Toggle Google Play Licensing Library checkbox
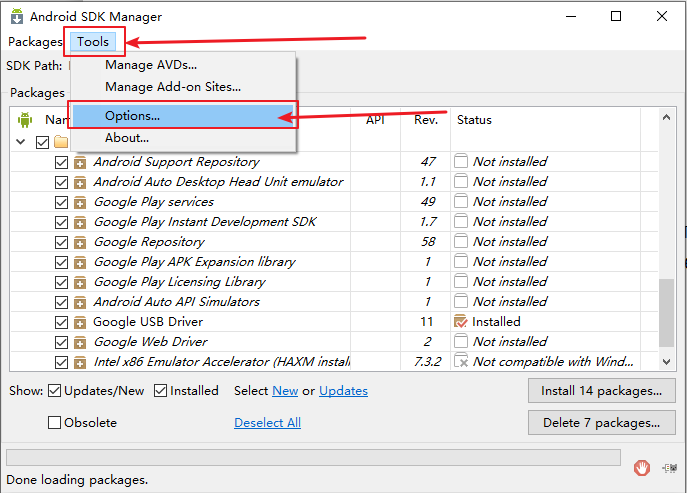The width and height of the screenshot is (687, 493). click(61, 282)
